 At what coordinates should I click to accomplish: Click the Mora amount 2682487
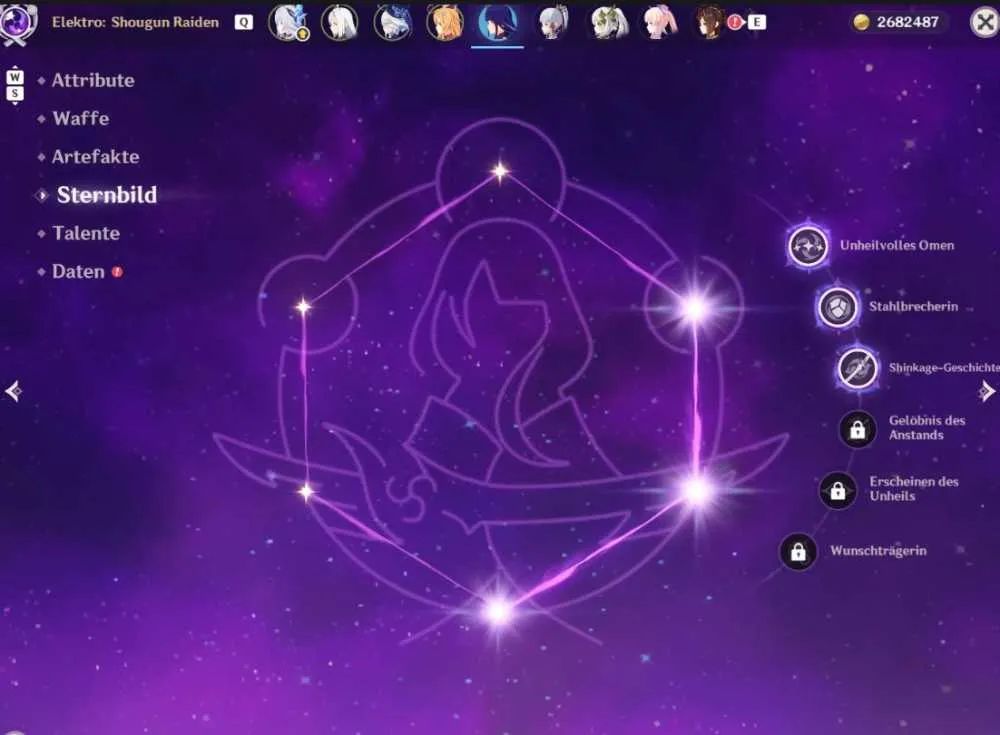tap(907, 22)
